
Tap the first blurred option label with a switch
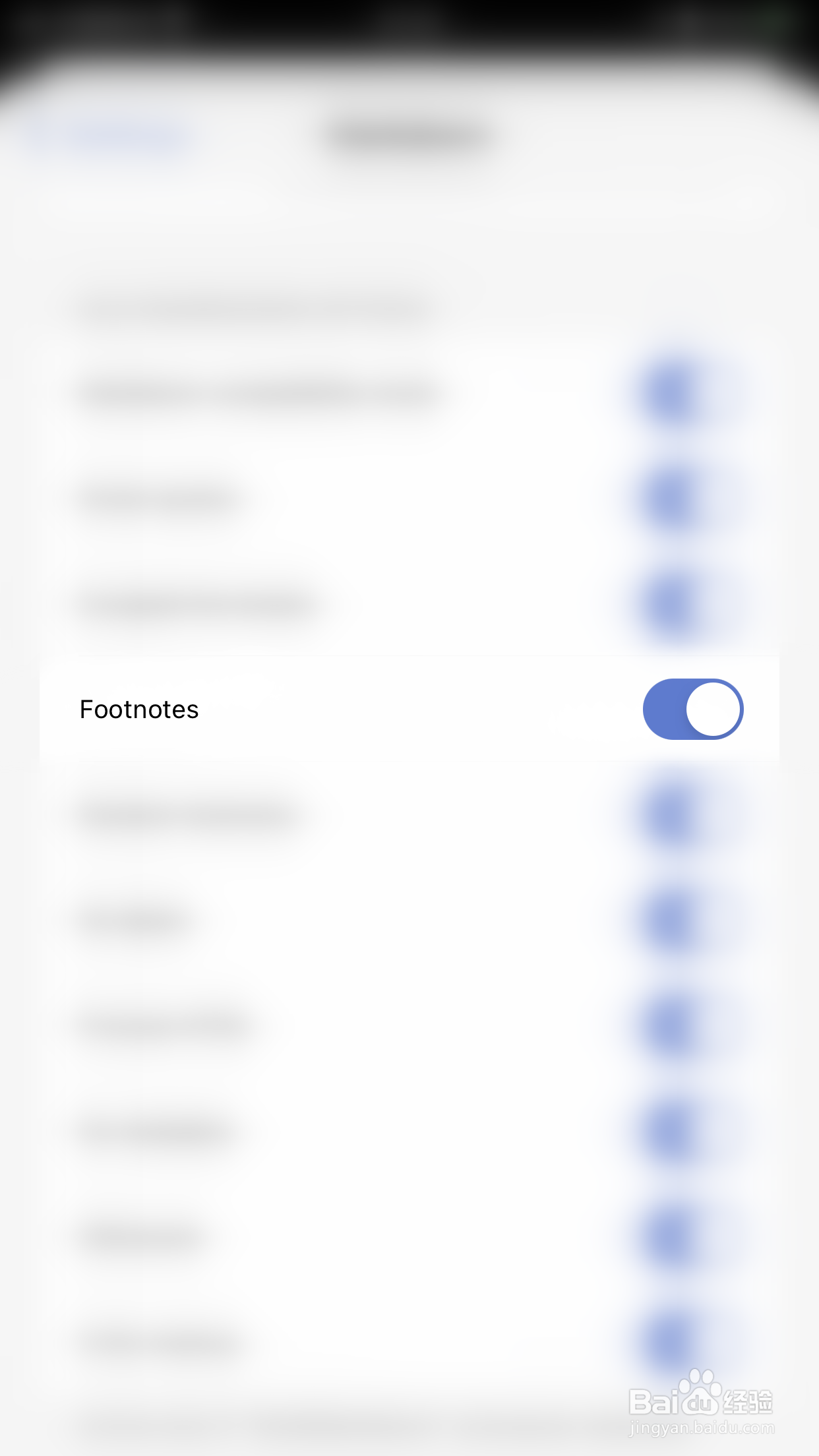coord(257,394)
